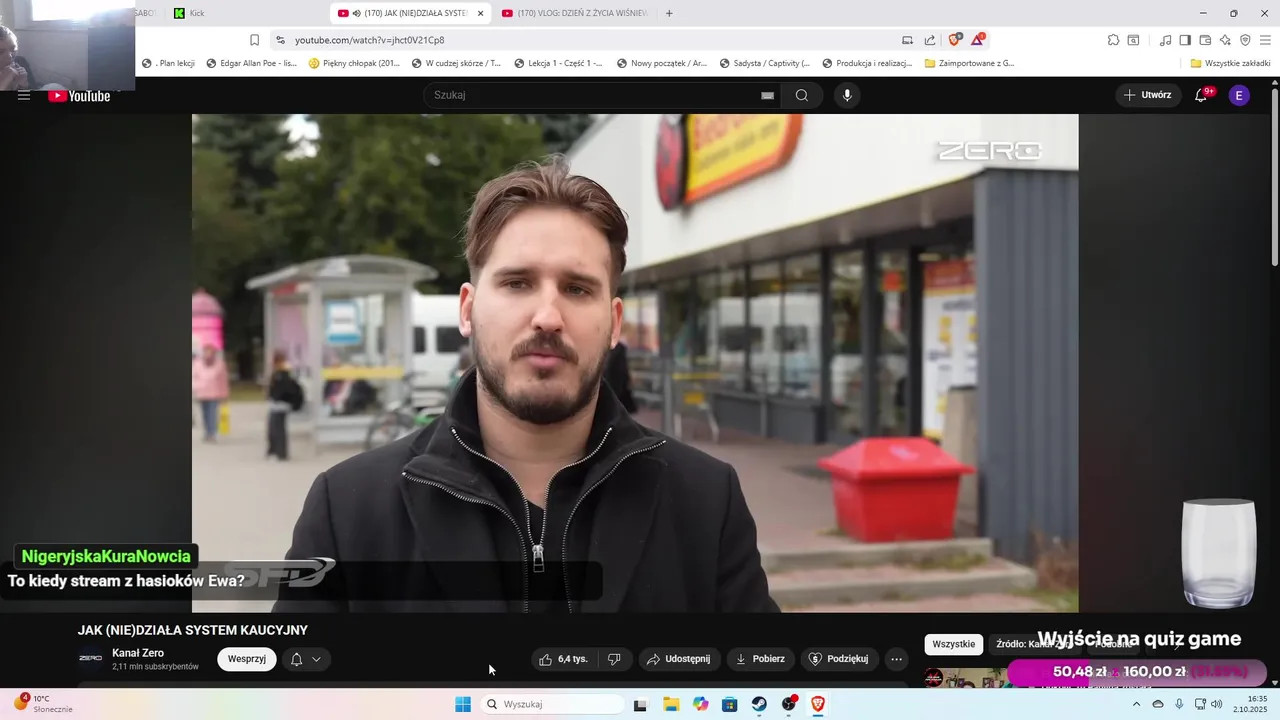Bookmark this page icon in address bar
Screen dimensions: 1280x720
(x=254, y=40)
